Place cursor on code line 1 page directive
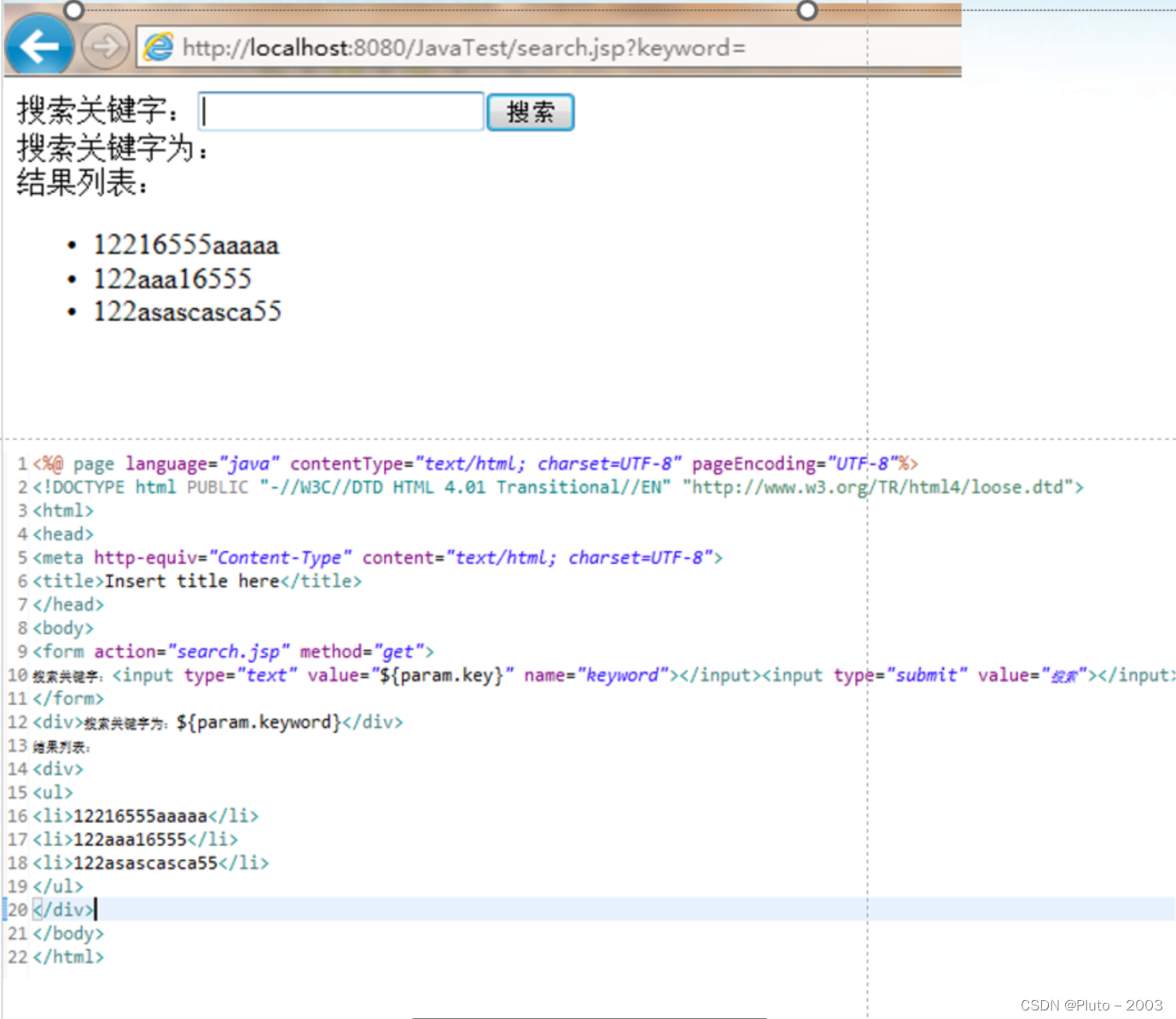This screenshot has height=1019, width=1176. tap(475, 463)
